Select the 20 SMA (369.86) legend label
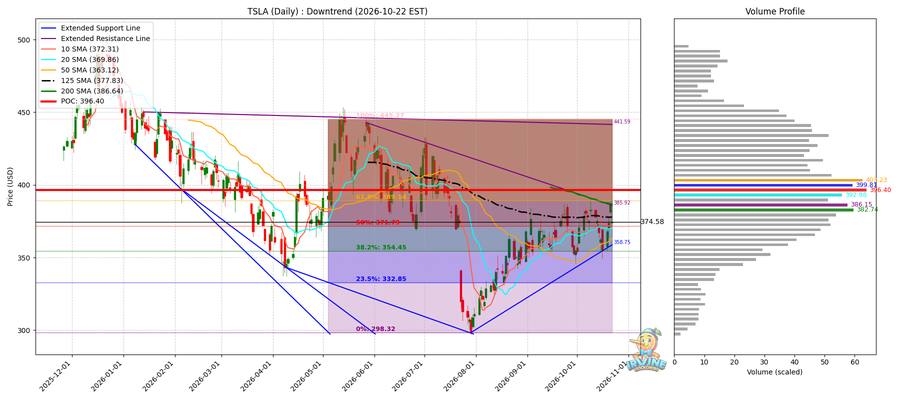This screenshot has width=900, height=400. pyautogui.click(x=88, y=59)
